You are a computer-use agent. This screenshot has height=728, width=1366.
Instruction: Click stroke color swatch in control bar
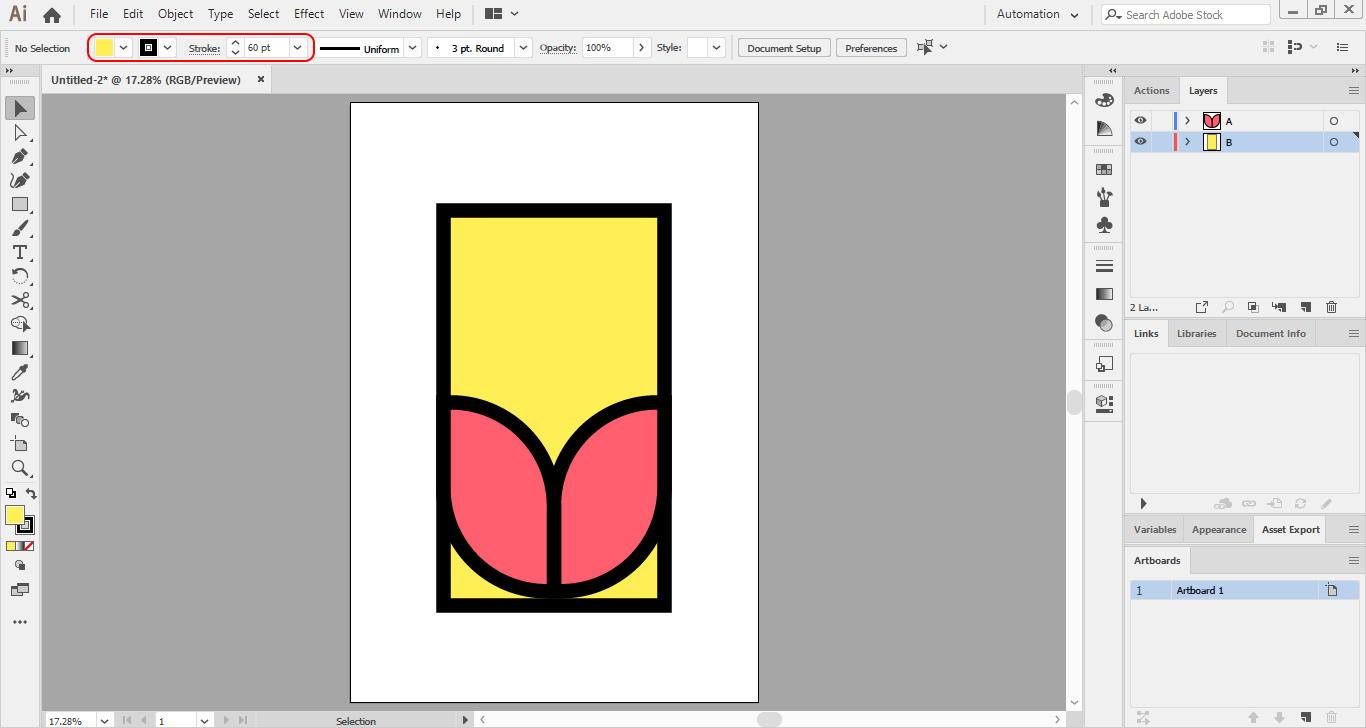point(149,48)
